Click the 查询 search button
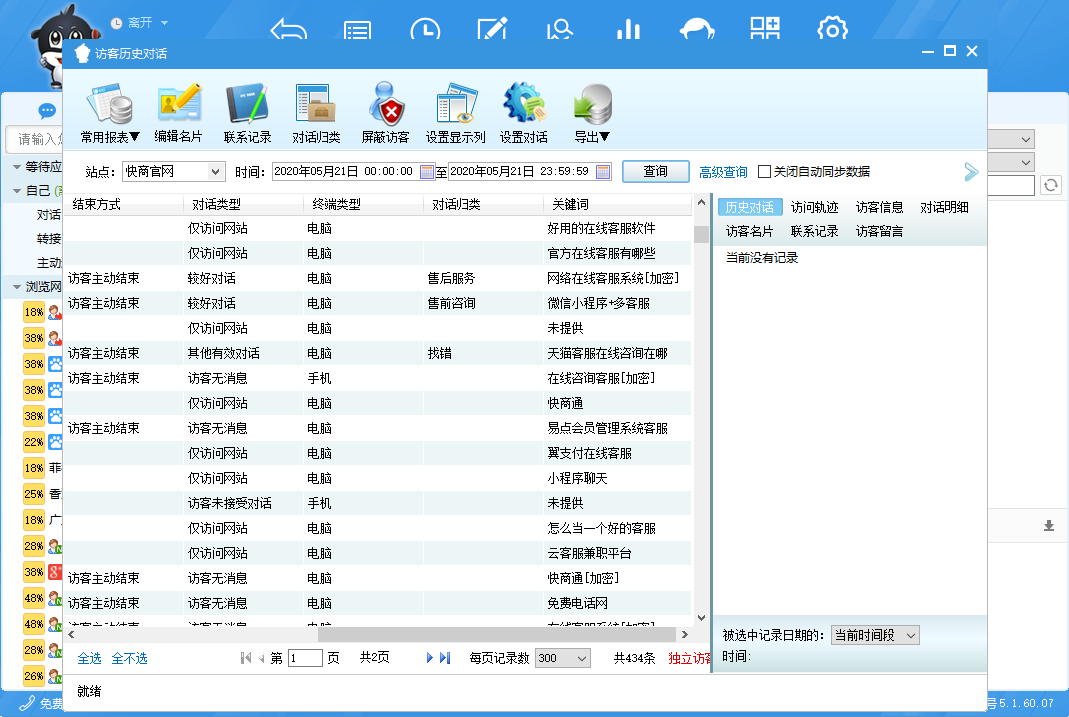1069x717 pixels. click(x=655, y=172)
